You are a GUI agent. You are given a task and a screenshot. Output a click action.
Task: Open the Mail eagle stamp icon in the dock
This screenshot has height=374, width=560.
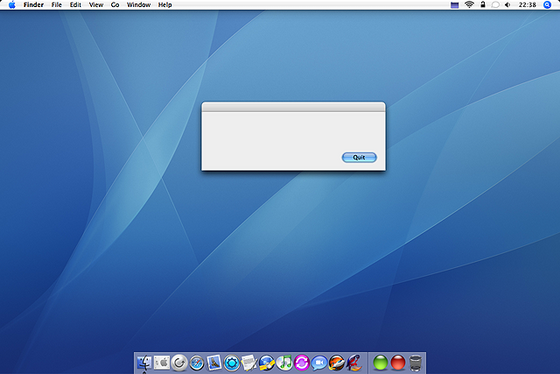coord(214,363)
